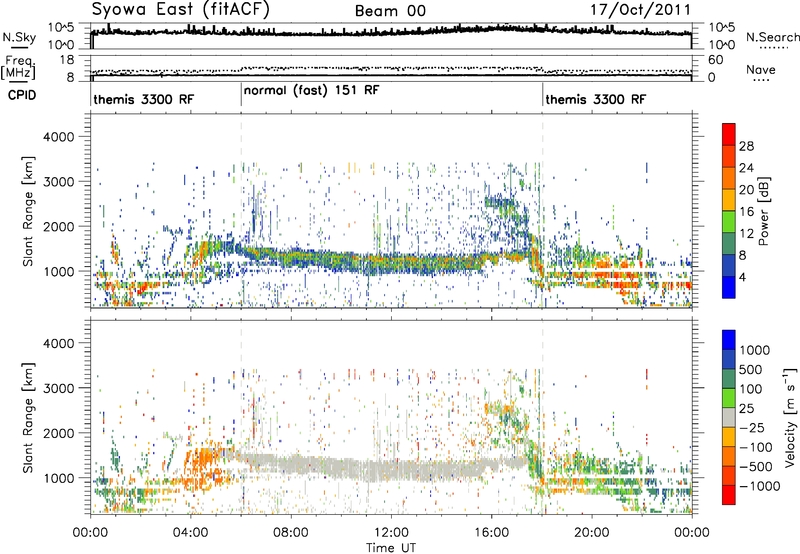Click the '1000' tick on the velocity colorbar
Screen dimensions: 800x554
click(755, 350)
